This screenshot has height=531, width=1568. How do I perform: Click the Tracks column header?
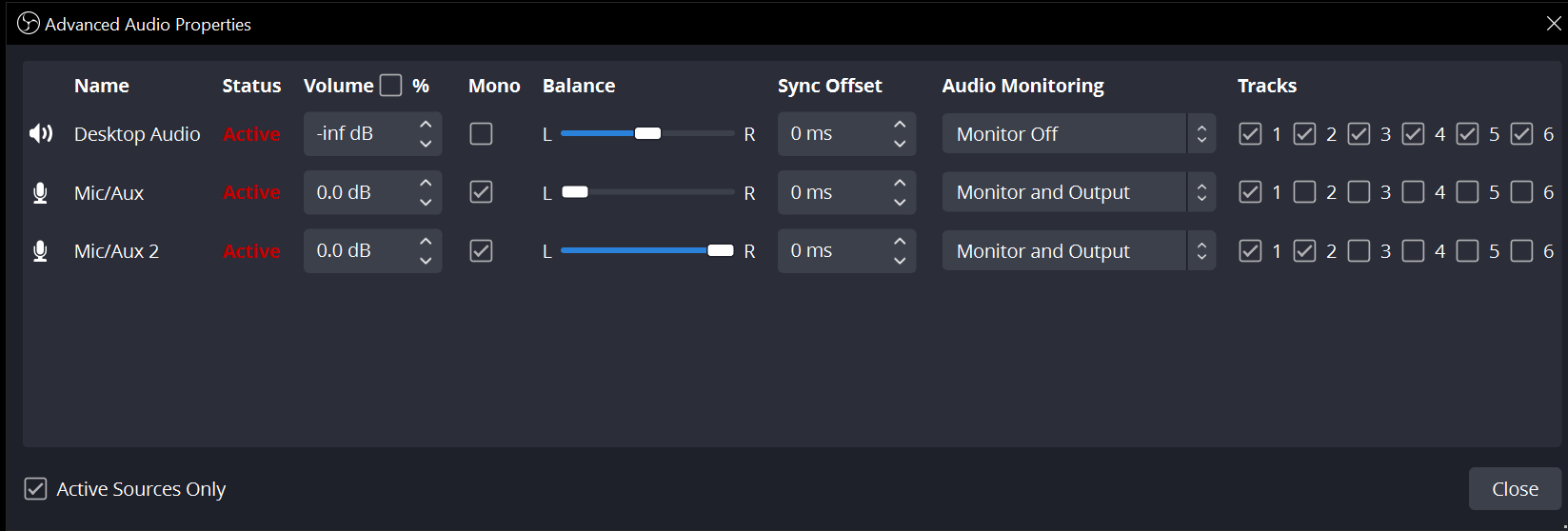pos(1267,86)
